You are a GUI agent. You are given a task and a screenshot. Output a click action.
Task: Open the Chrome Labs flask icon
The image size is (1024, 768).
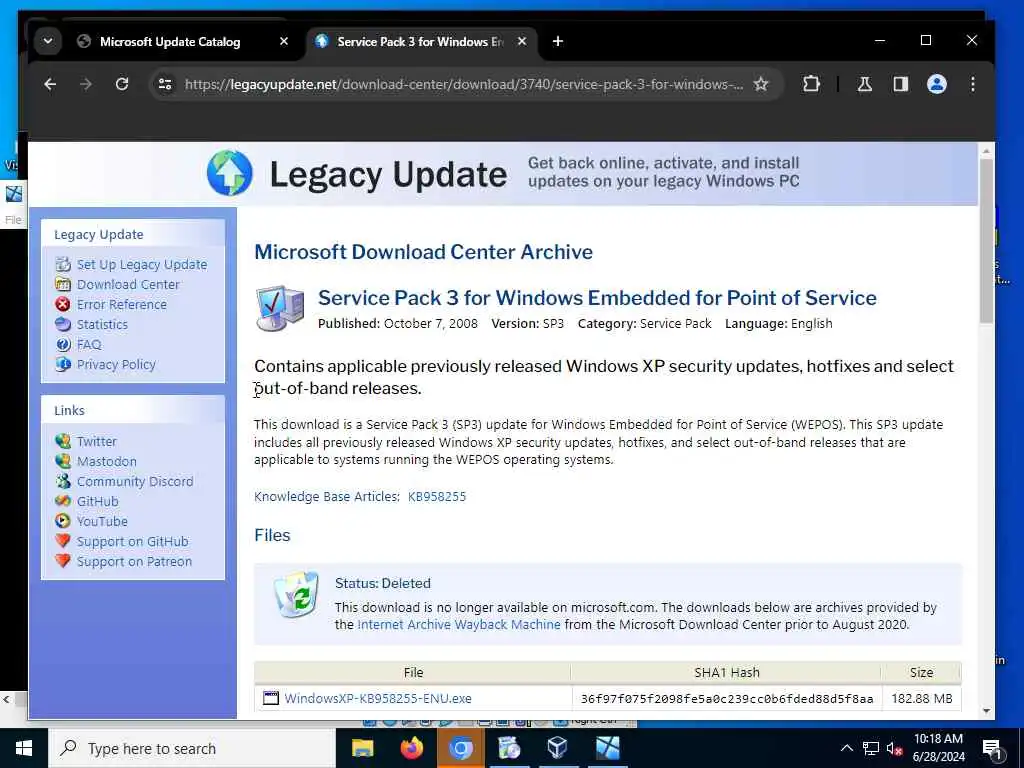pyautogui.click(x=865, y=84)
